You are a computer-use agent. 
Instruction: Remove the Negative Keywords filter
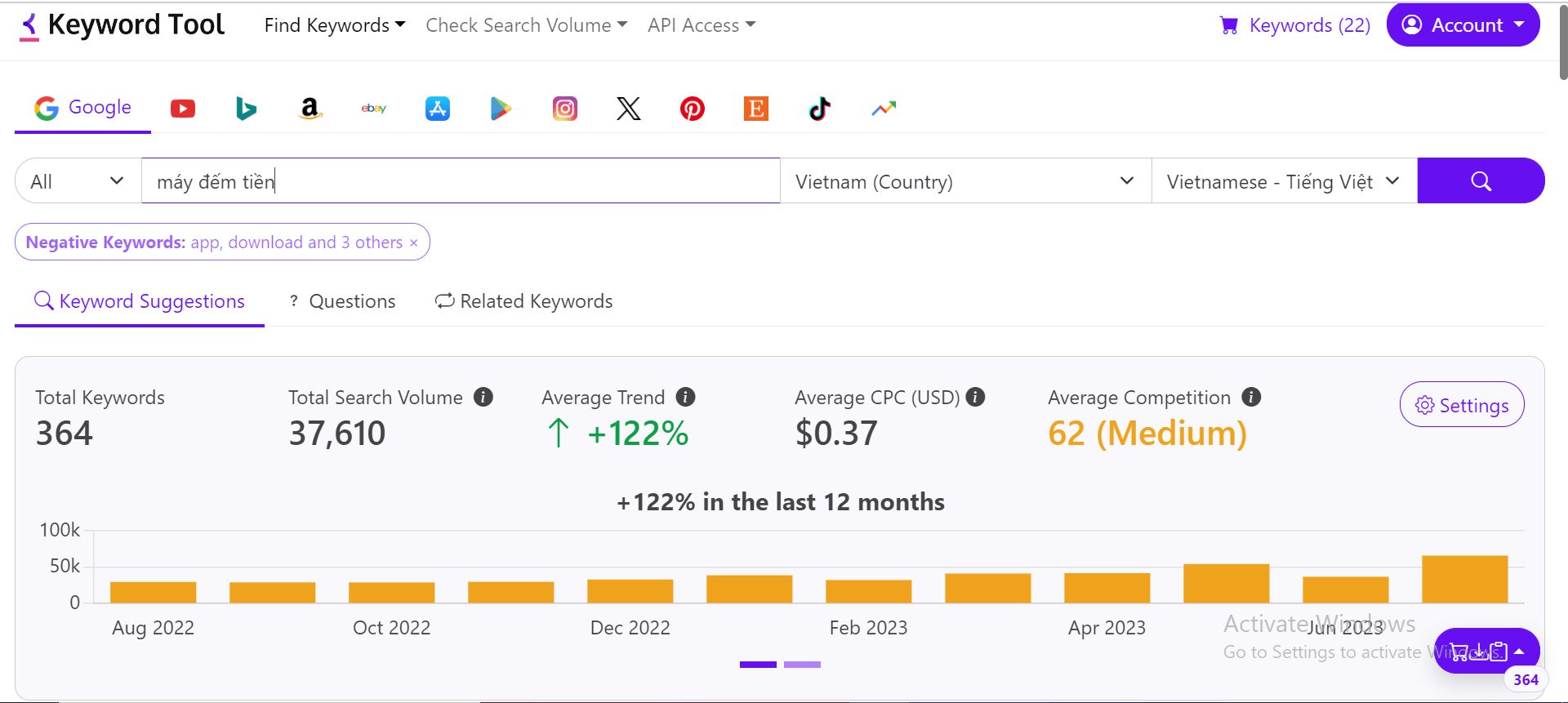click(414, 243)
